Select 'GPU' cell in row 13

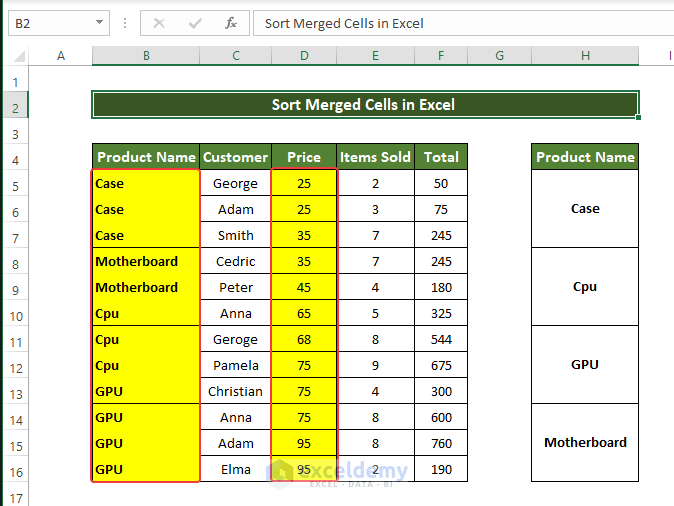coord(146,391)
